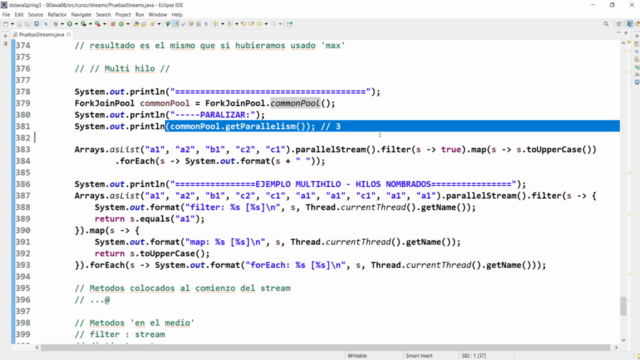This screenshot has width=640, height=360.
Task: Open the Source menu
Action: point(36,15)
